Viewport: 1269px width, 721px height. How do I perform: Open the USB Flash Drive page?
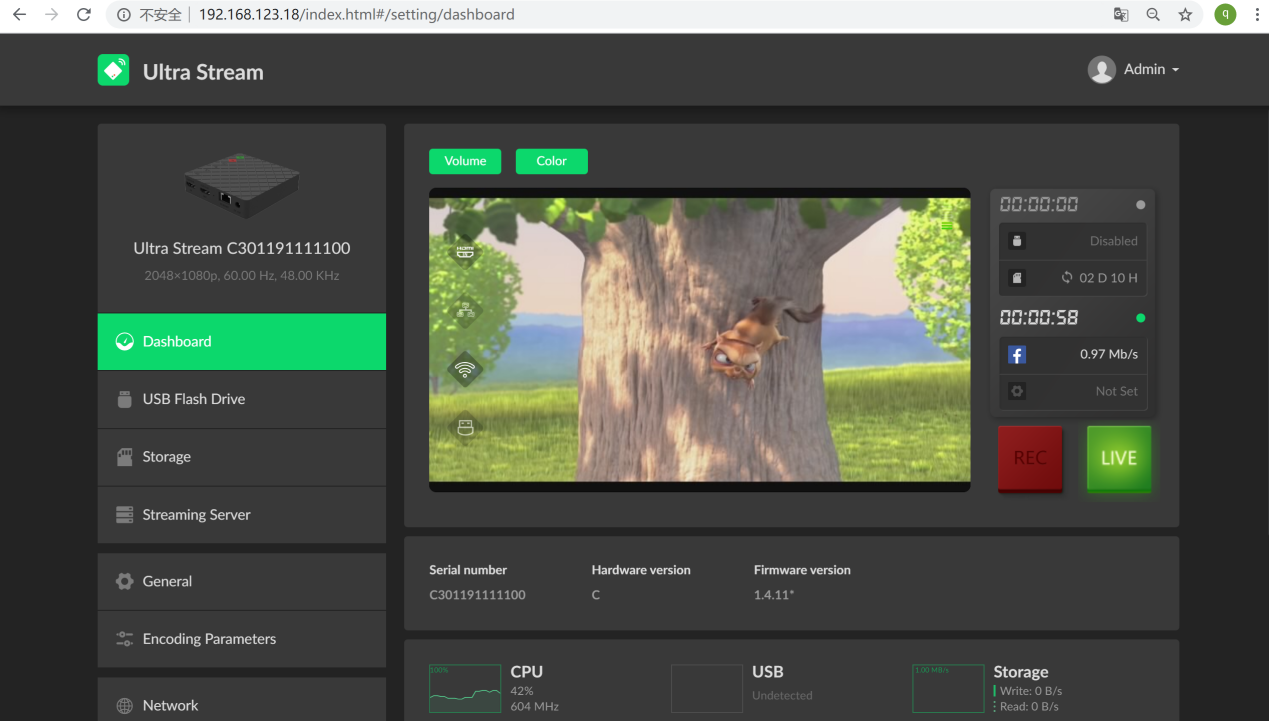click(x=242, y=399)
